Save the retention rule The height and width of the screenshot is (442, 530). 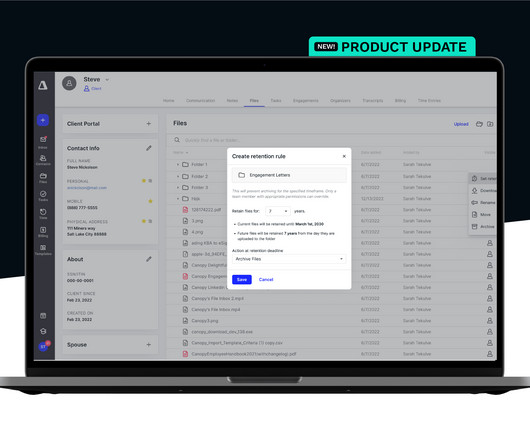click(242, 279)
